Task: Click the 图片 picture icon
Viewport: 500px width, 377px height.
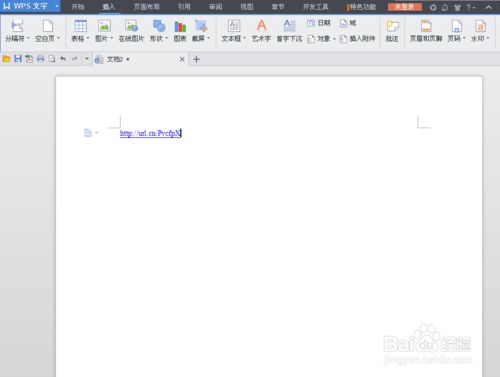Action: pos(104,26)
